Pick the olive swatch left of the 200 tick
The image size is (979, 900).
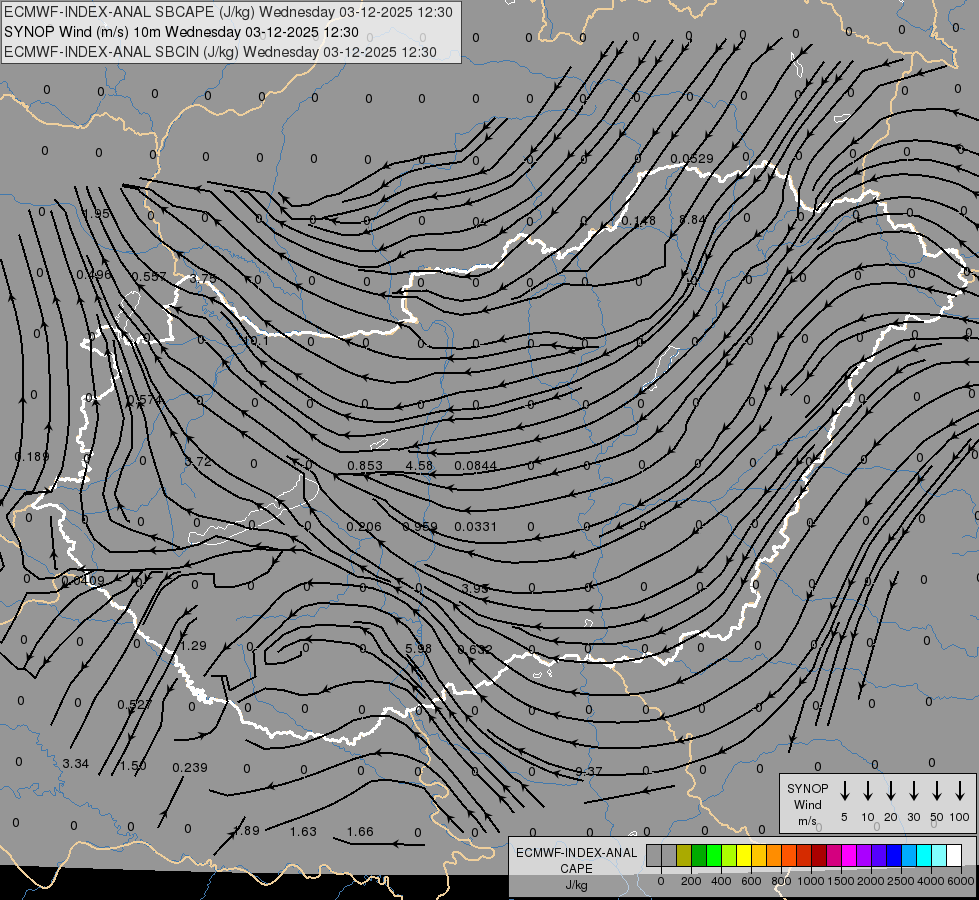(684, 855)
